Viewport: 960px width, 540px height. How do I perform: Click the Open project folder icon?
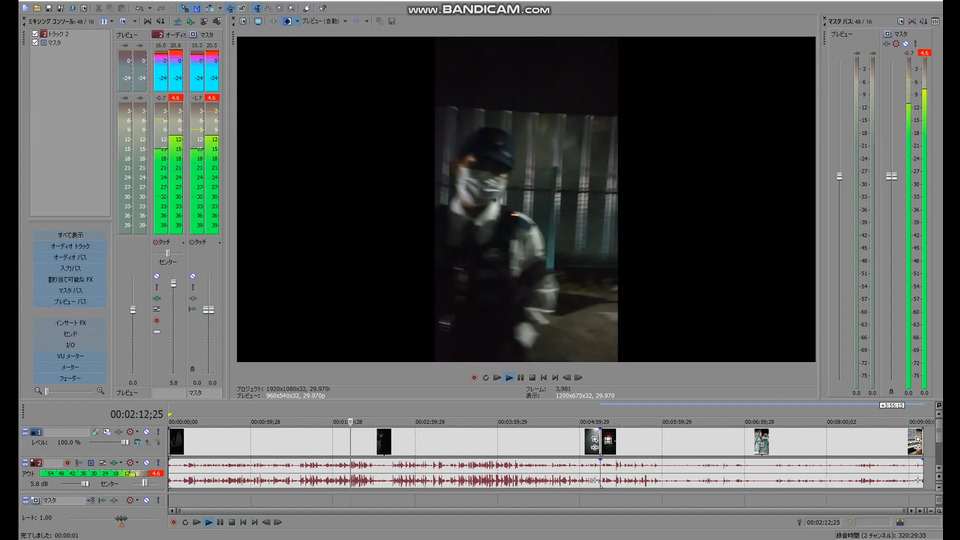[39, 8]
